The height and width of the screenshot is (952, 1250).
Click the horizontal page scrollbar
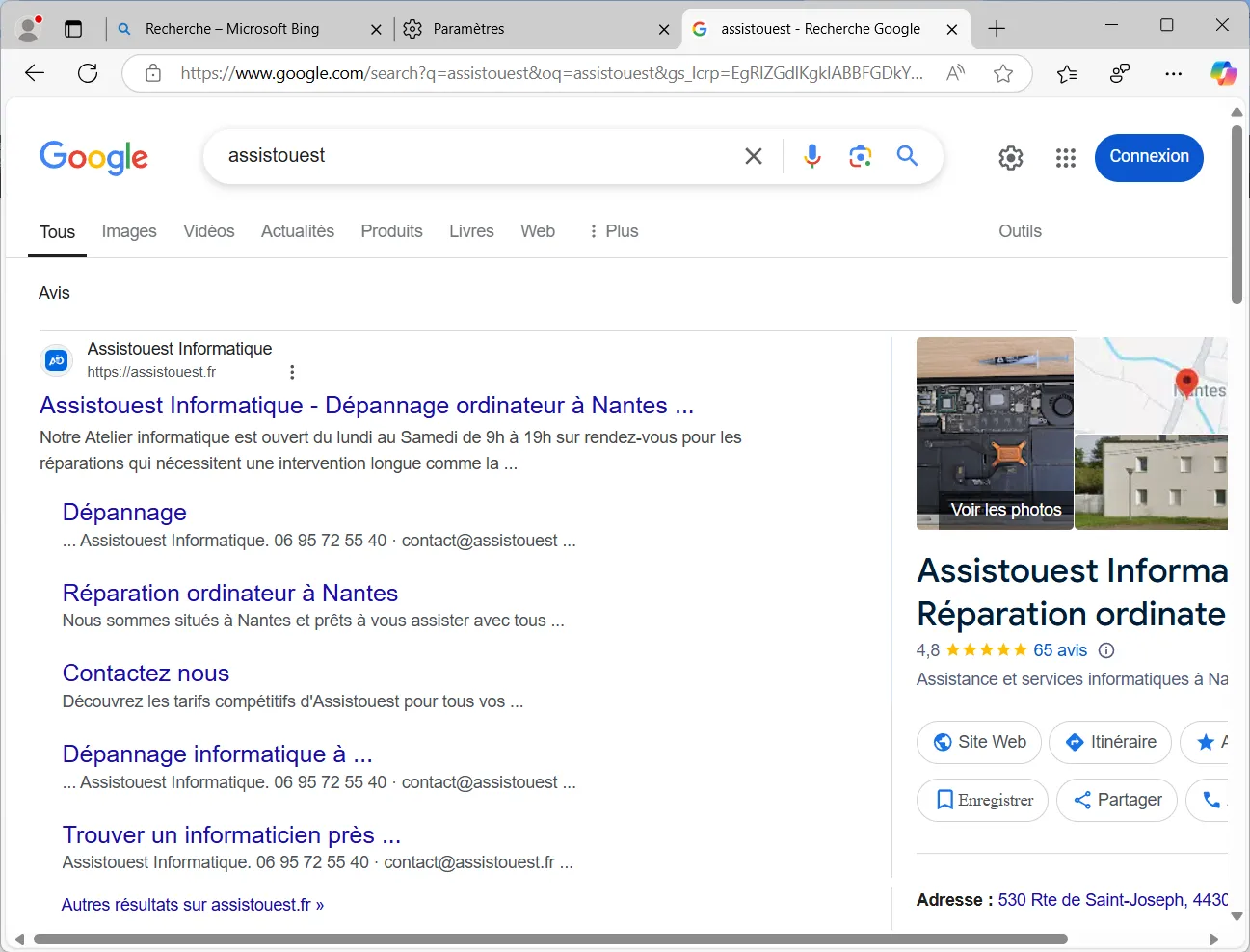tap(550, 939)
